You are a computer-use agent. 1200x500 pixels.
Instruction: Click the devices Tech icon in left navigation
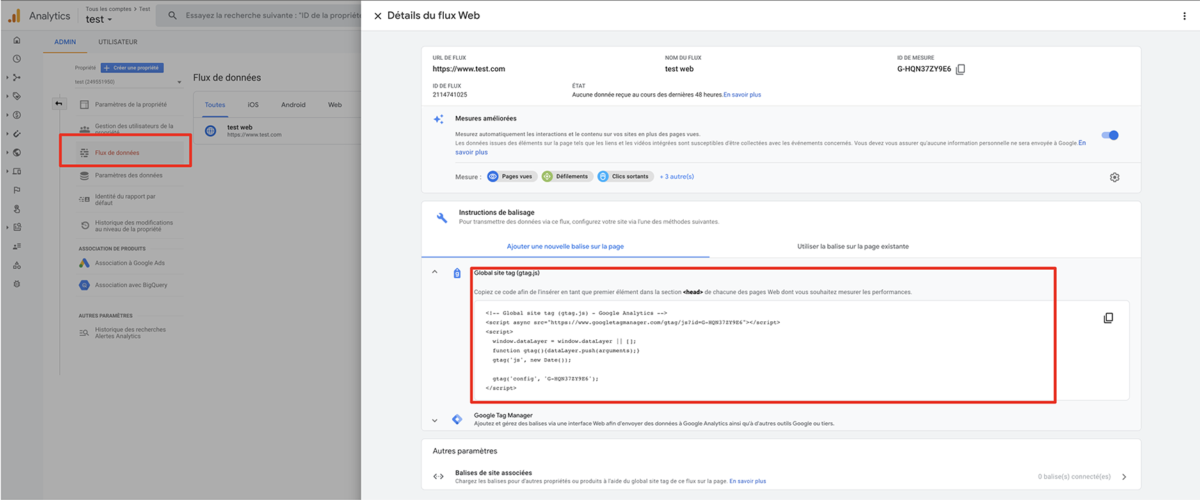click(x=17, y=171)
